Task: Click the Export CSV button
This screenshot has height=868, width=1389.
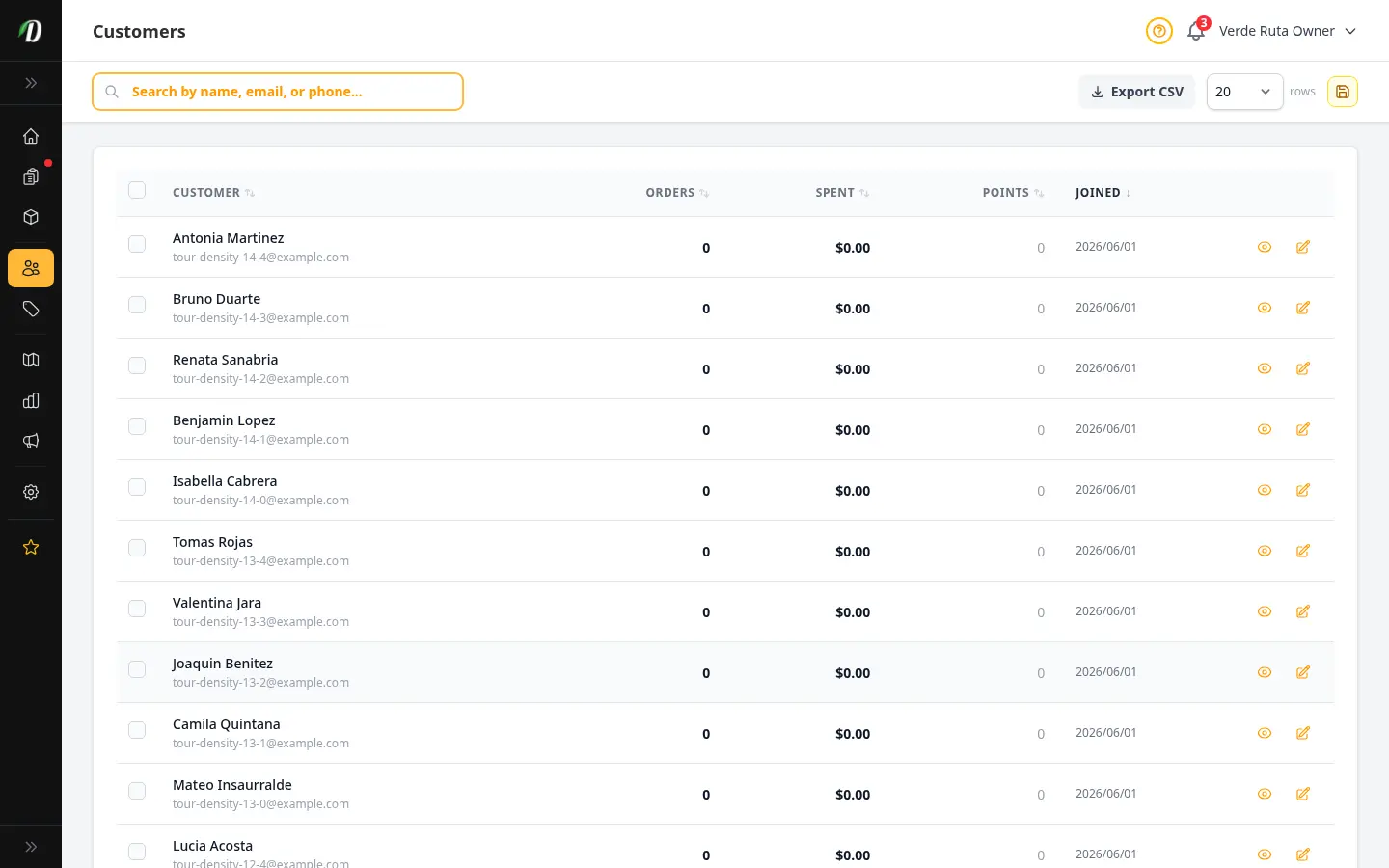Action: tap(1136, 92)
